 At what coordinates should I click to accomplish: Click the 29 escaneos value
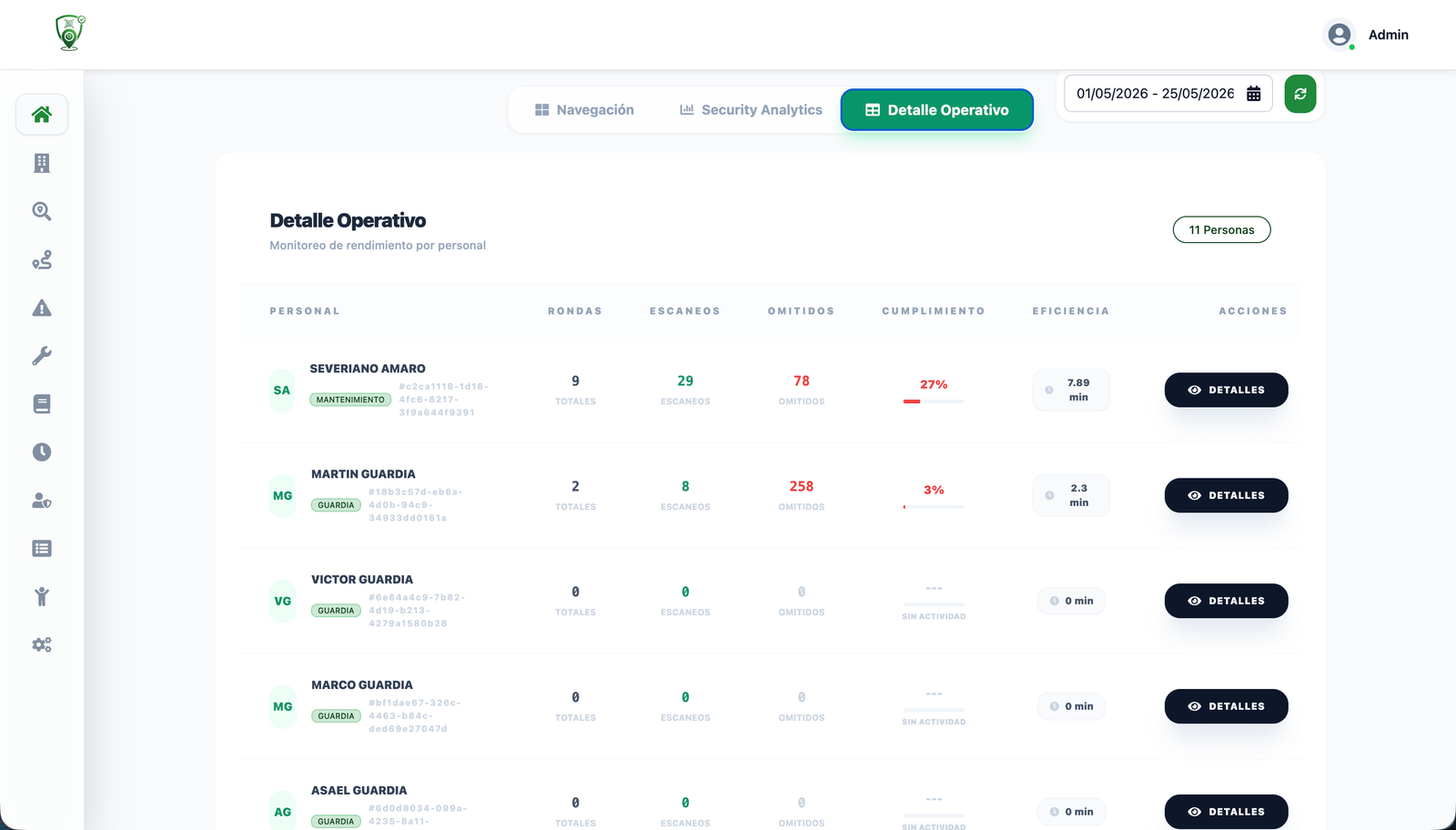coord(685,381)
